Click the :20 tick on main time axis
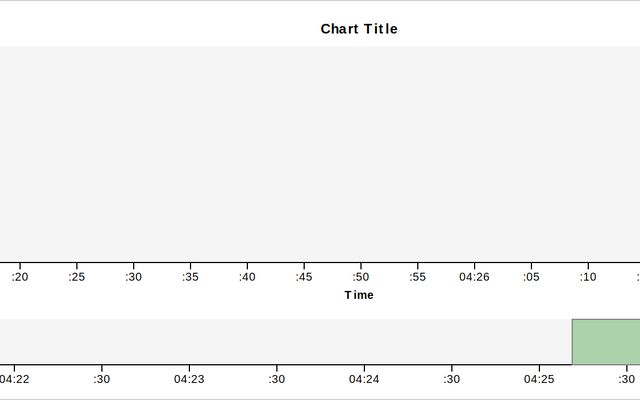 20,277
